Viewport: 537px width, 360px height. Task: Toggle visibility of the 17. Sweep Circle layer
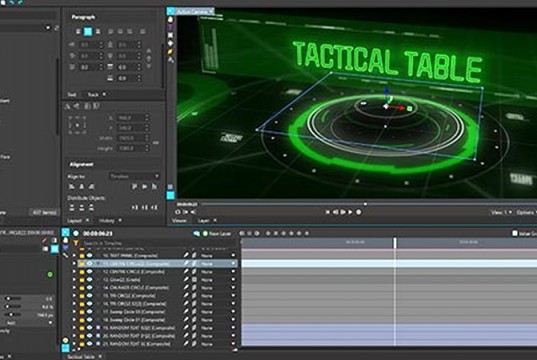click(x=89, y=312)
